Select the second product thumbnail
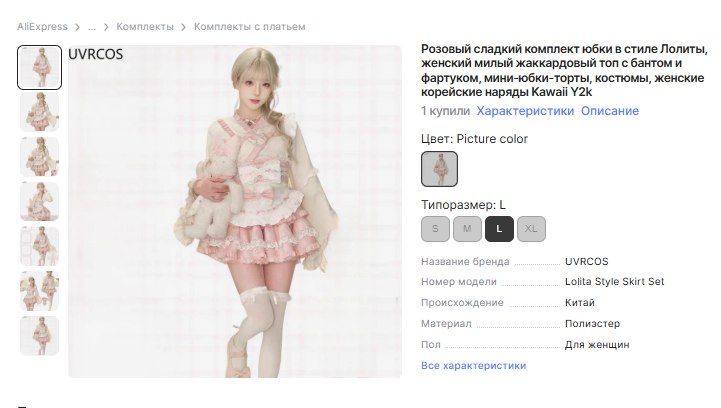Viewport: 721px width, 408px height. click(40, 112)
